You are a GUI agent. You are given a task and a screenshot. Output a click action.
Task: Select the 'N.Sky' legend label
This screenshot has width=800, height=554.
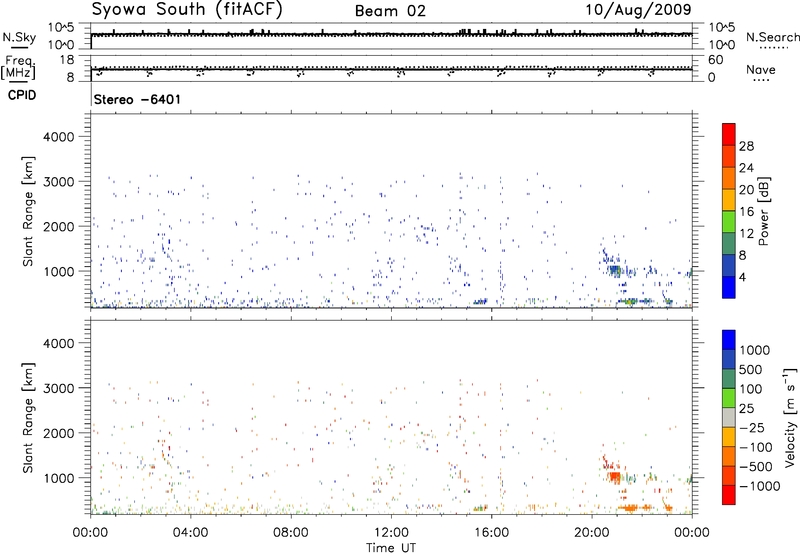(x=19, y=37)
